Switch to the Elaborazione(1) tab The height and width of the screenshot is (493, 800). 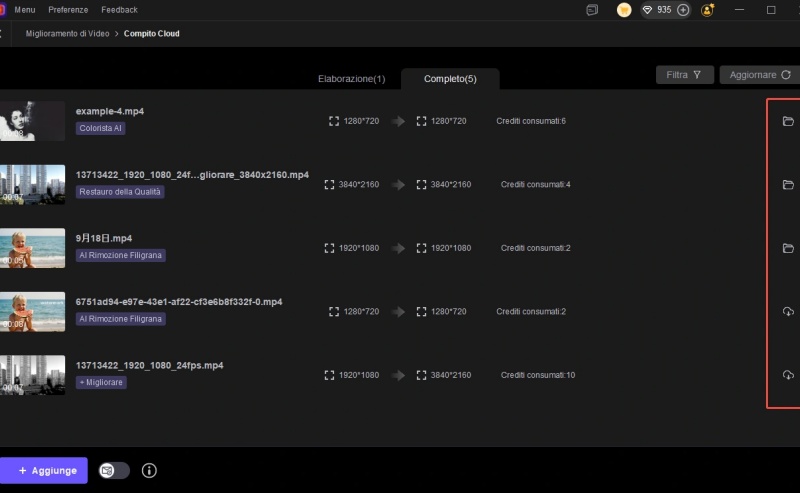(x=352, y=79)
